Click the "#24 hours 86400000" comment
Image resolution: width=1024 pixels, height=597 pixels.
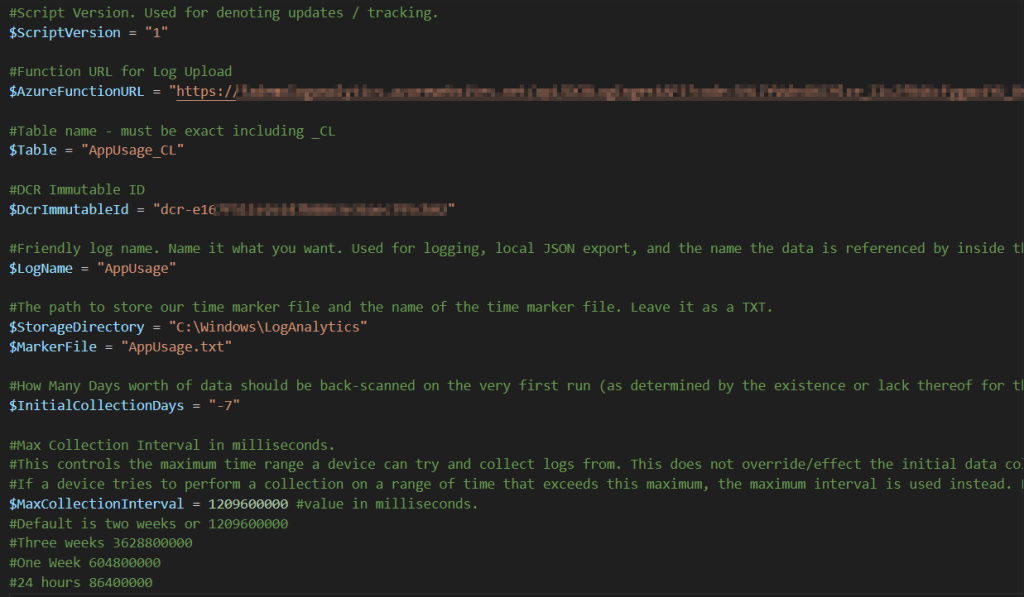(x=80, y=582)
